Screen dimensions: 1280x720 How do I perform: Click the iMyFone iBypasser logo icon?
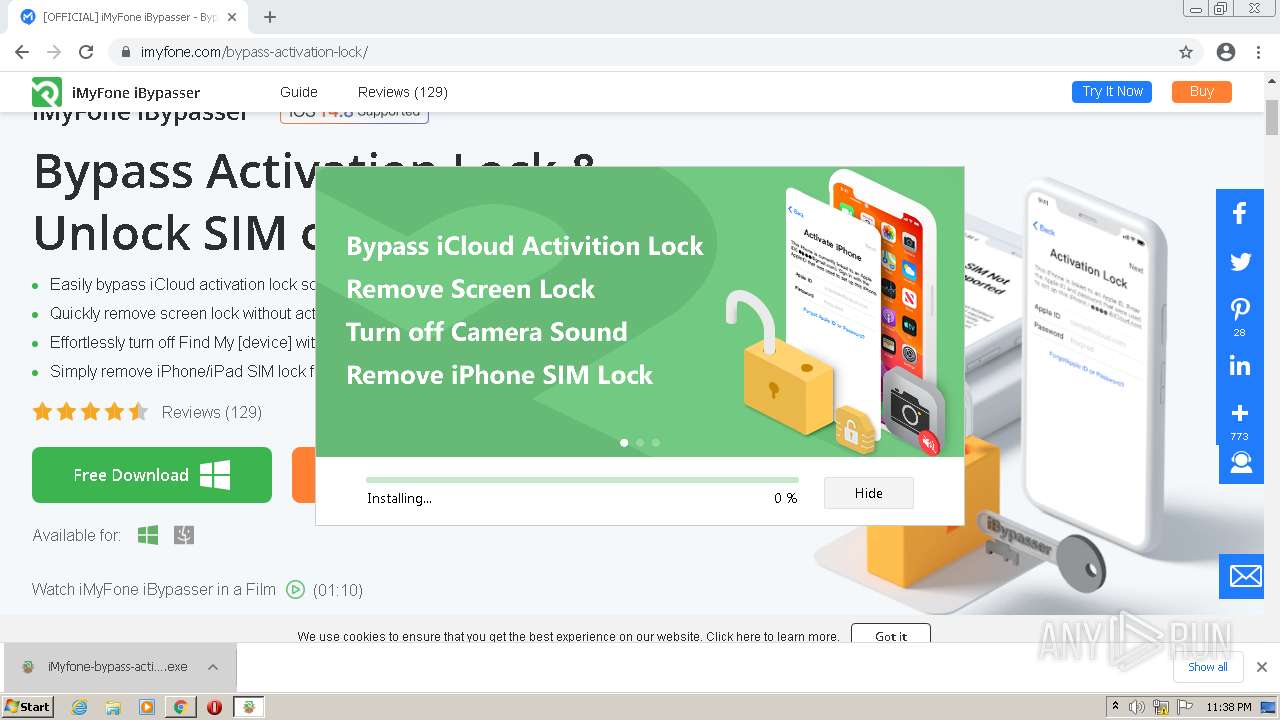[47, 92]
